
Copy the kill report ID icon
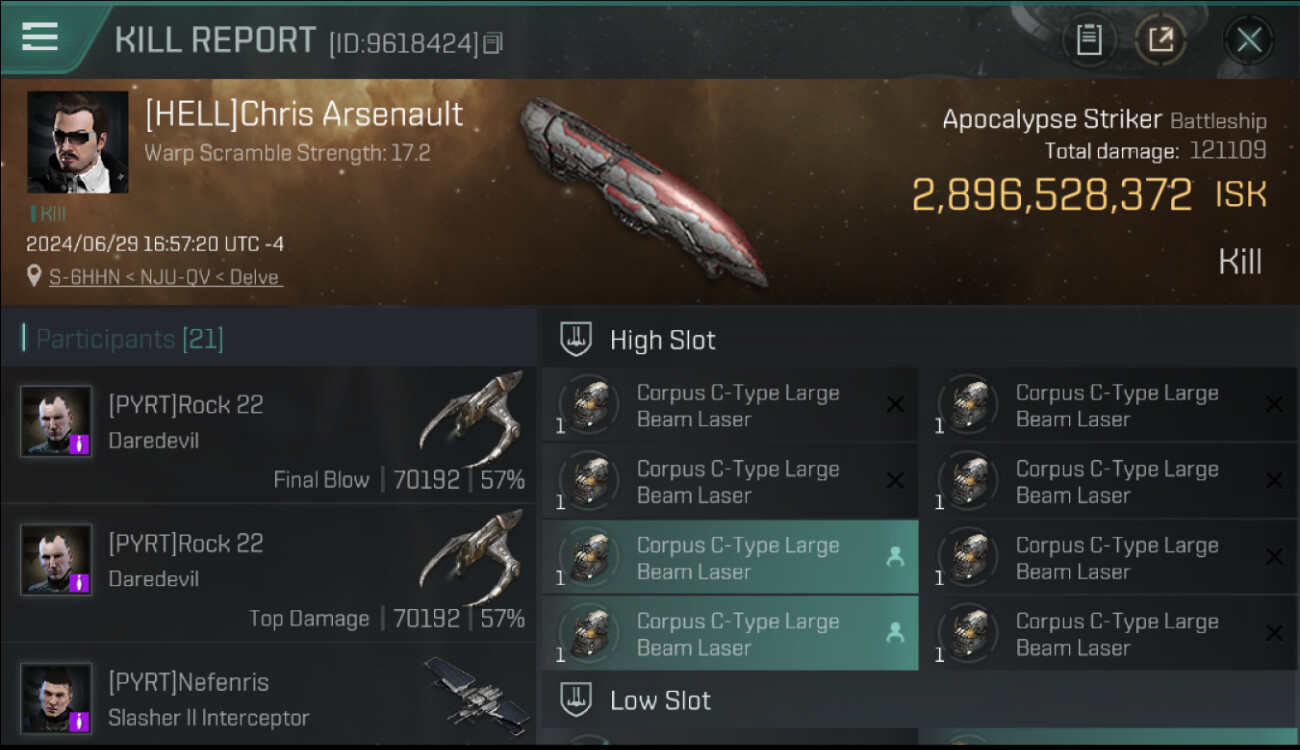click(x=492, y=43)
